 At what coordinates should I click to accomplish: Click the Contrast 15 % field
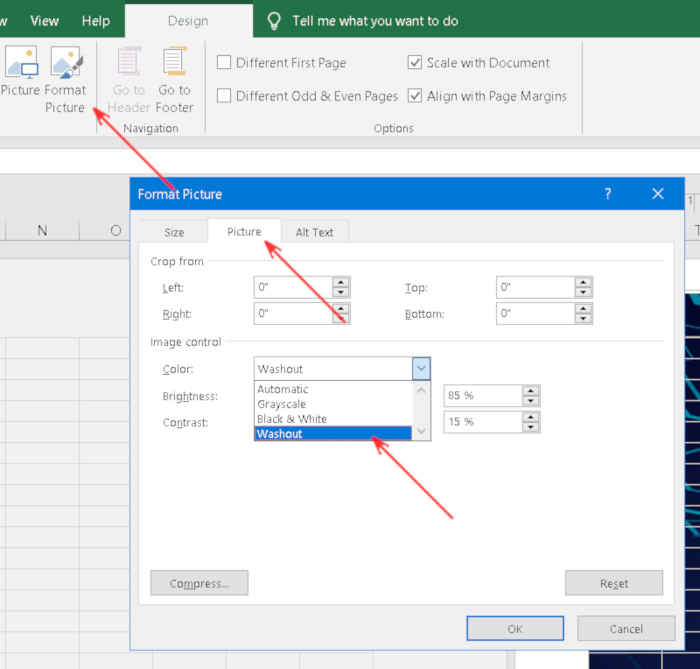(483, 422)
